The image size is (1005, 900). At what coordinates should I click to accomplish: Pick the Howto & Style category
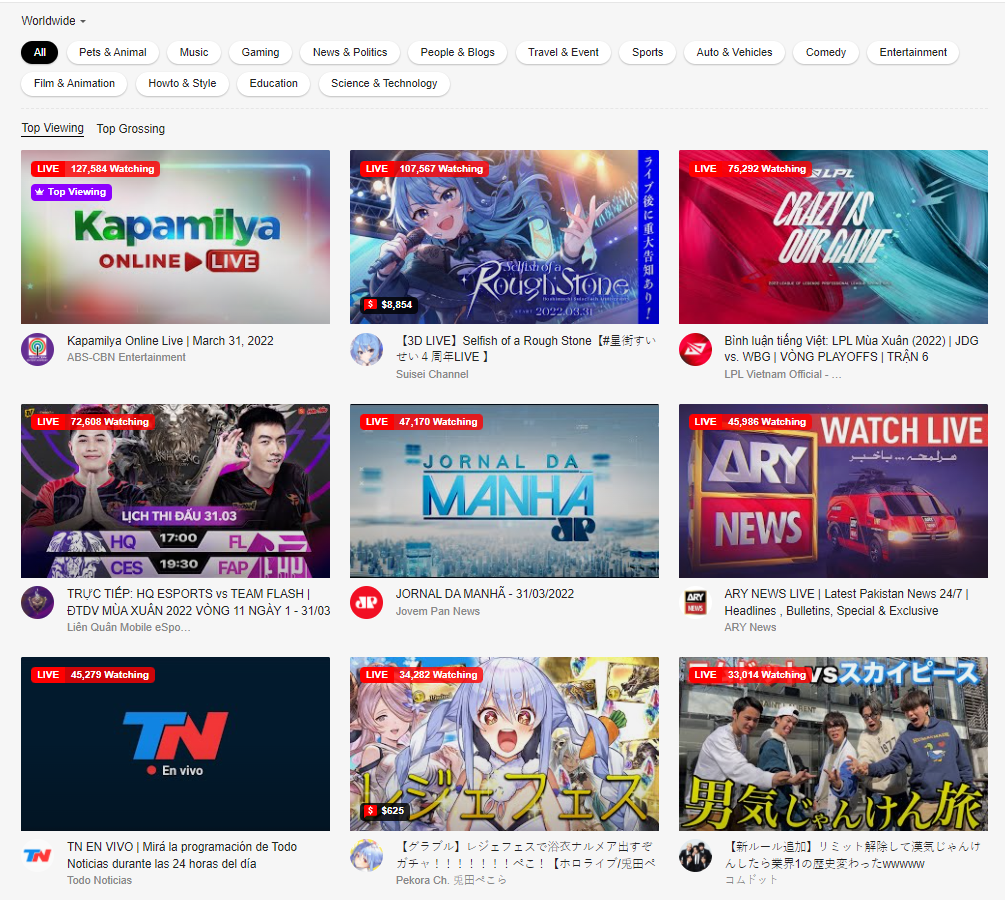tap(182, 83)
